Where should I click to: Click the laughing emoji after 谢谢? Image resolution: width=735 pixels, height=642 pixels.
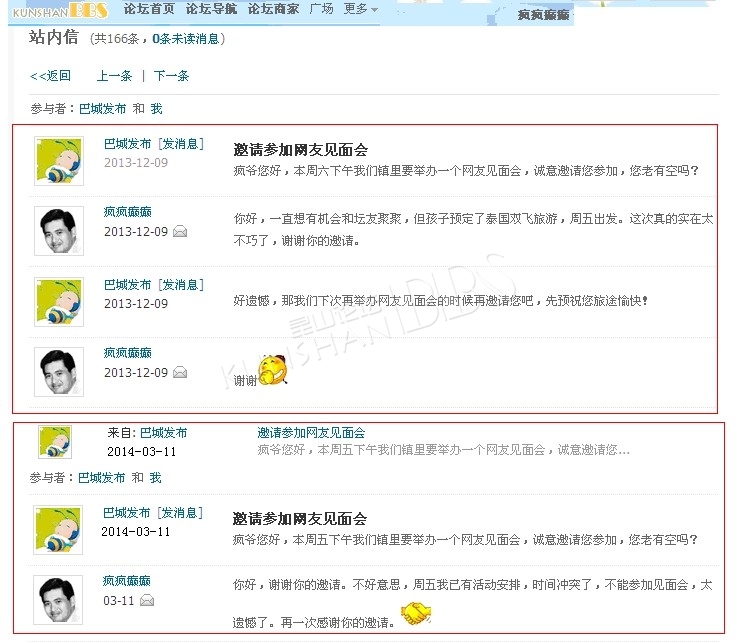[x=273, y=370]
